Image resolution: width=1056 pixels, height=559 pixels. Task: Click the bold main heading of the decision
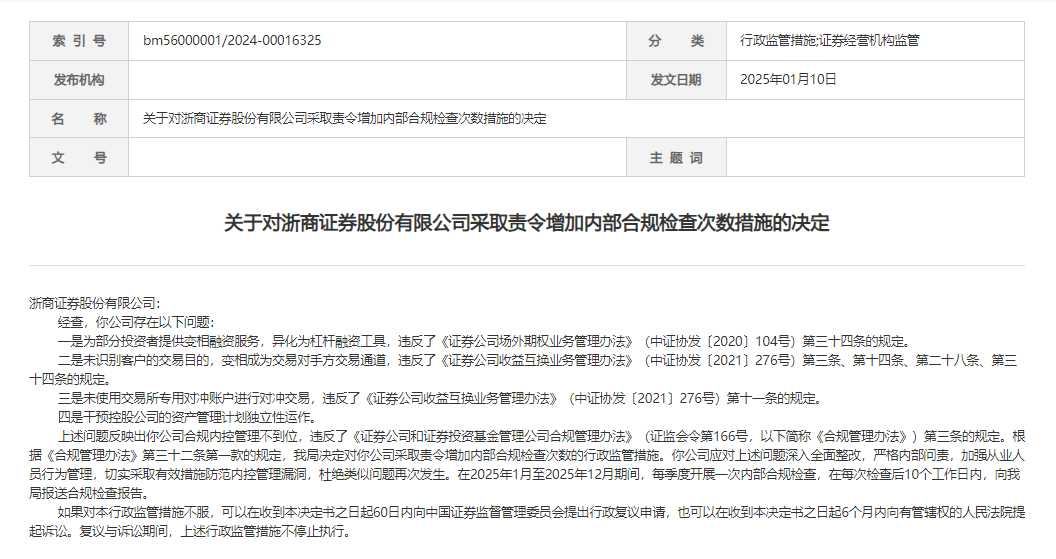coord(527,223)
